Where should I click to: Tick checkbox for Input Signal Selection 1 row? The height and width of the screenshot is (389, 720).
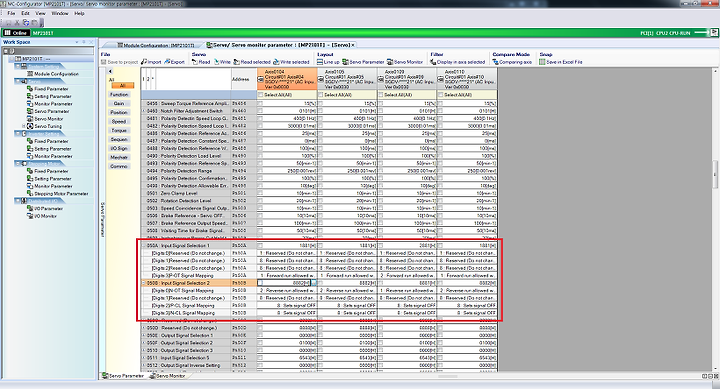[260, 246]
